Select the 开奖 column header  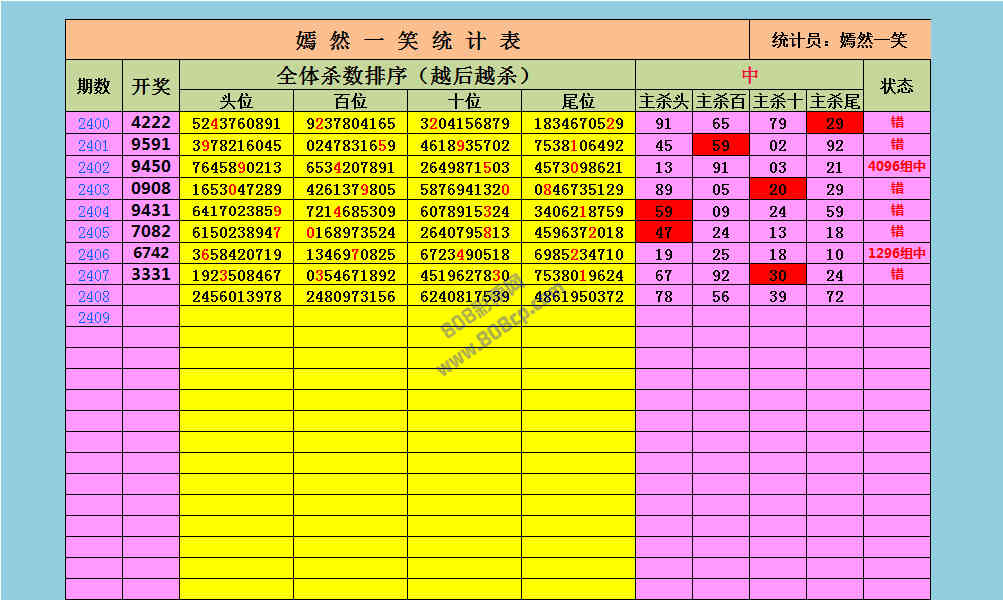tap(151, 86)
